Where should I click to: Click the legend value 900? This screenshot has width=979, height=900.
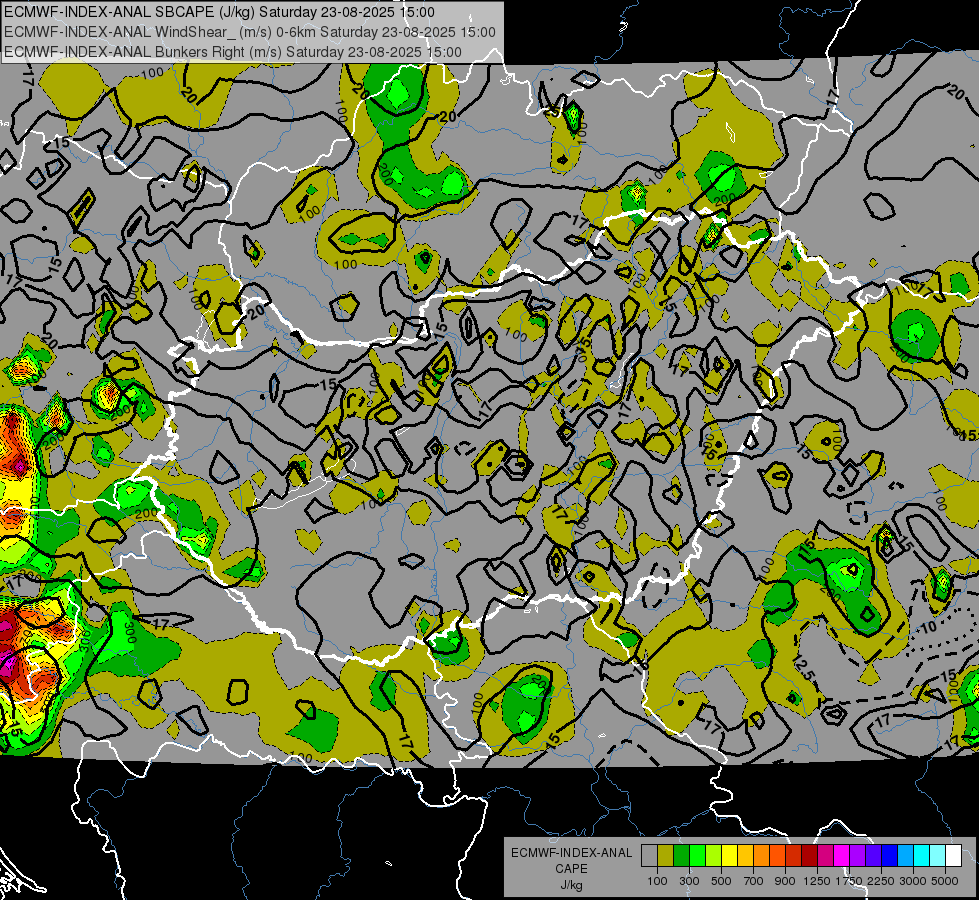click(785, 881)
